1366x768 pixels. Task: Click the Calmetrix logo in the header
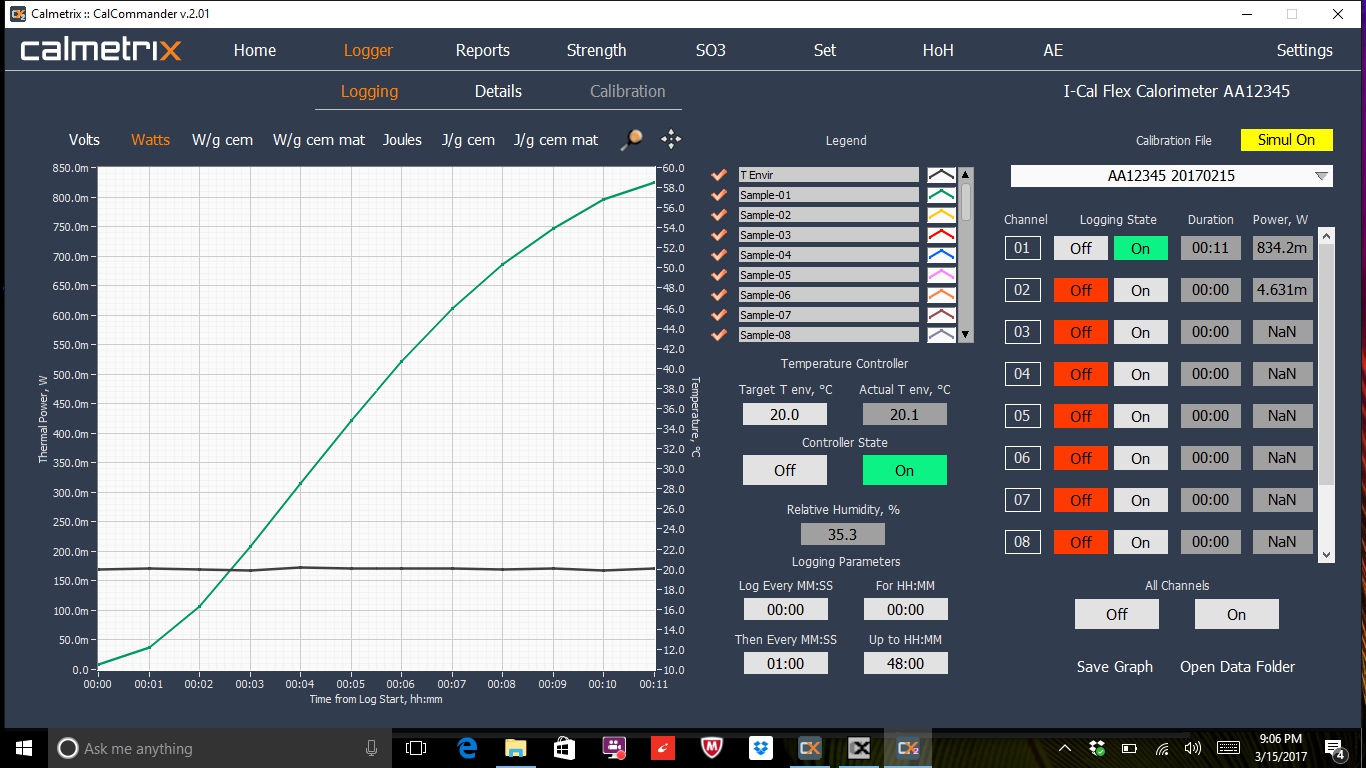coord(101,50)
